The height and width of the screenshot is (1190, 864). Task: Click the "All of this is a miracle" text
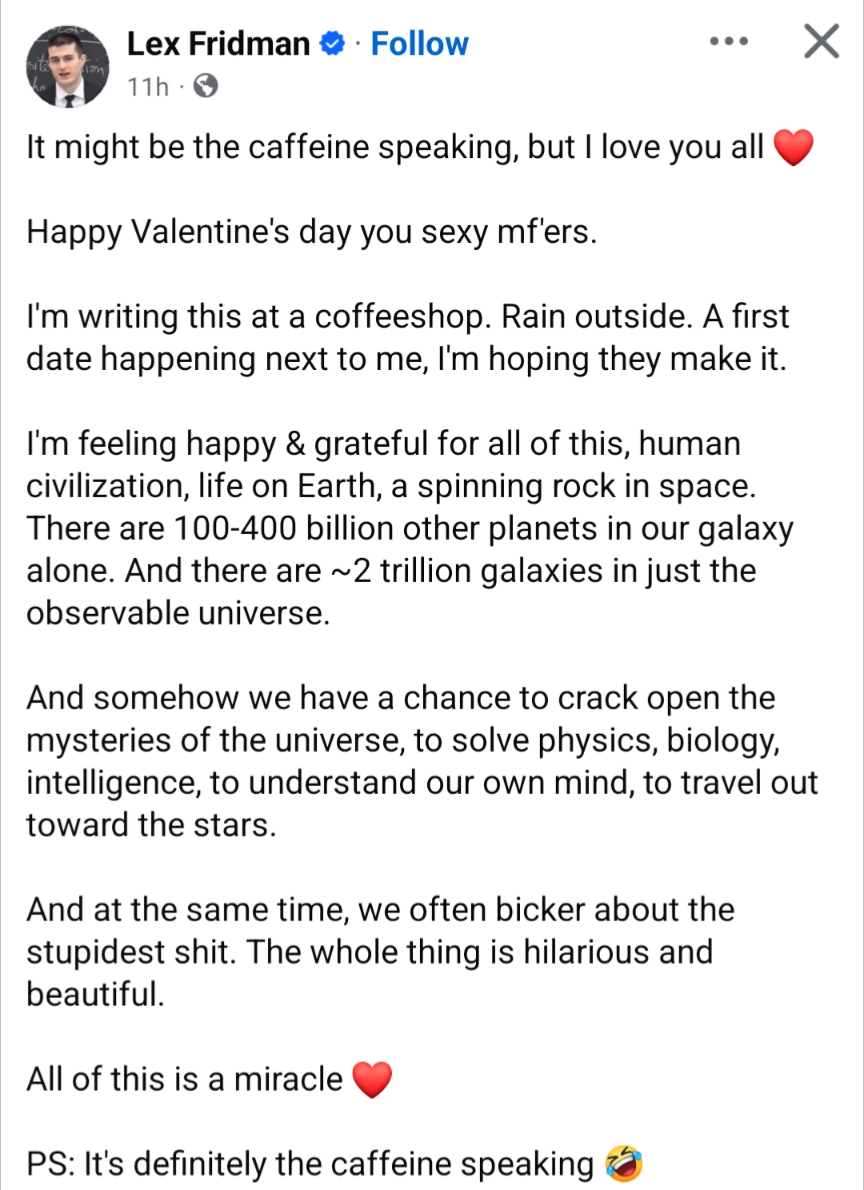(x=185, y=1080)
